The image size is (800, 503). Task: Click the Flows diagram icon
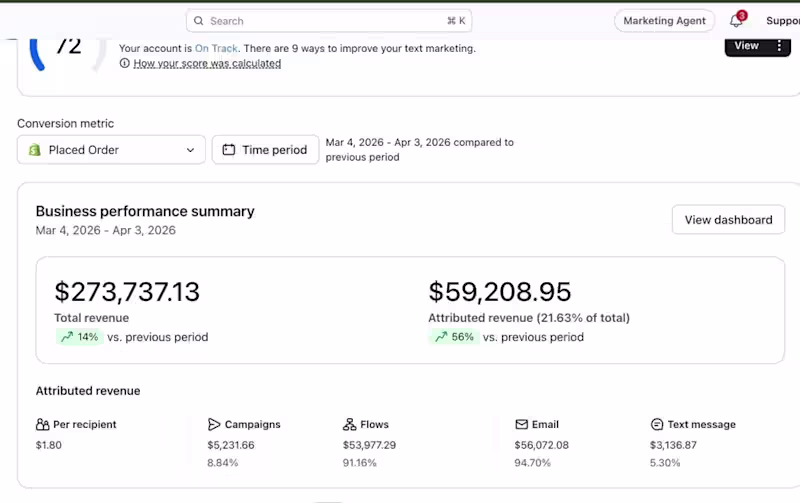349,424
